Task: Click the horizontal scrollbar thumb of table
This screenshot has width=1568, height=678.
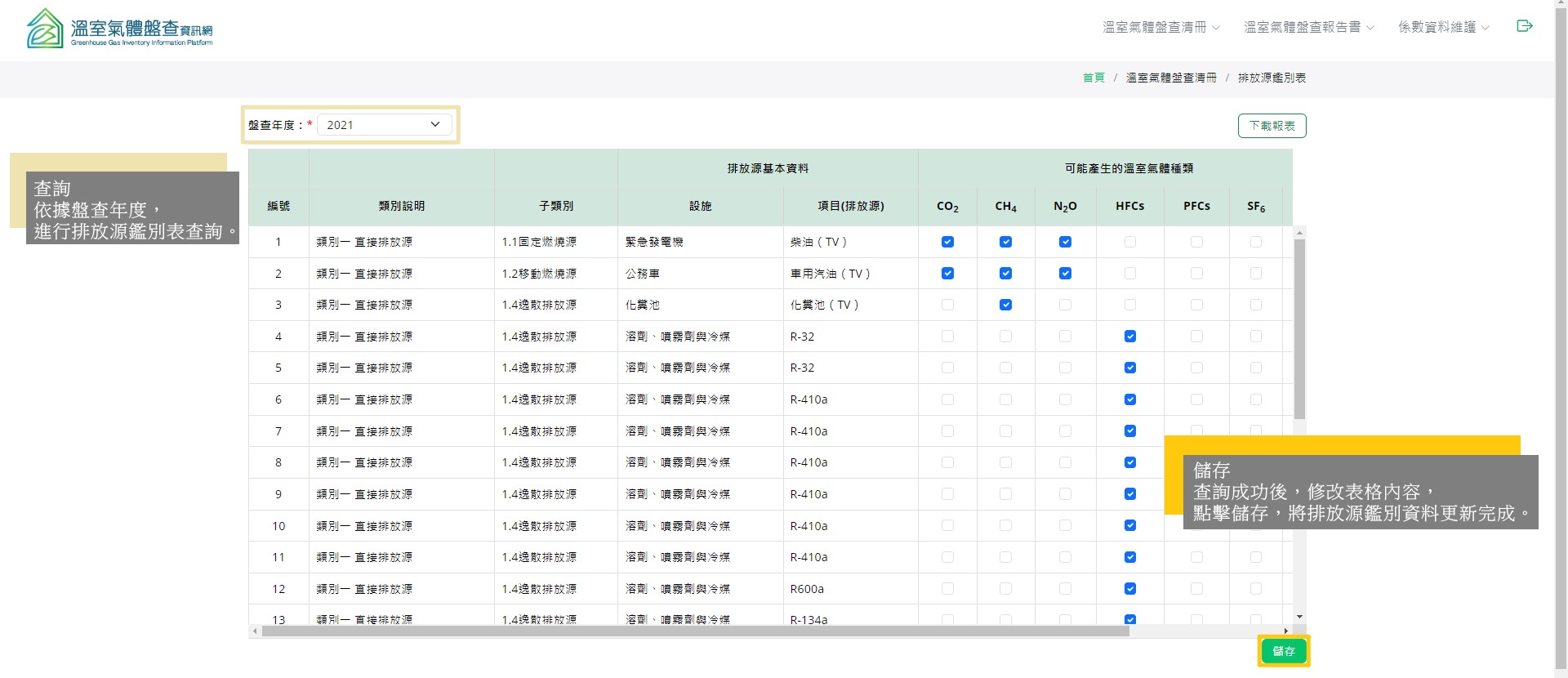Action: (x=694, y=631)
